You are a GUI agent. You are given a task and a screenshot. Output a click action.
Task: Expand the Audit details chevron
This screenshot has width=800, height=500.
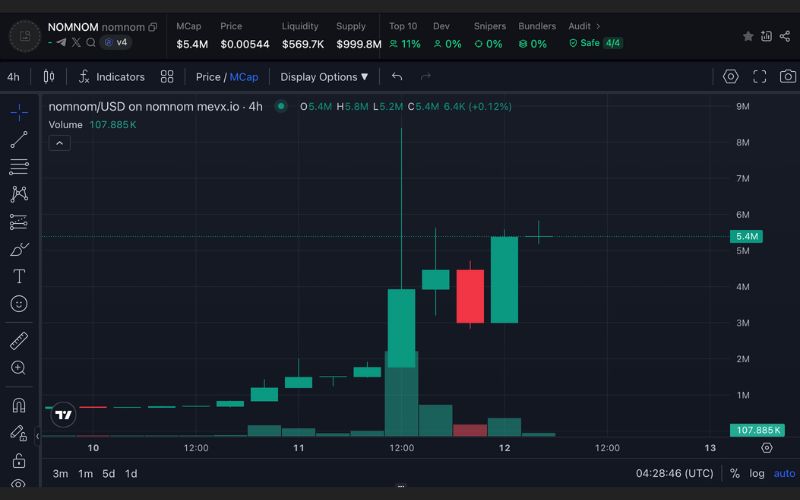coord(598,26)
